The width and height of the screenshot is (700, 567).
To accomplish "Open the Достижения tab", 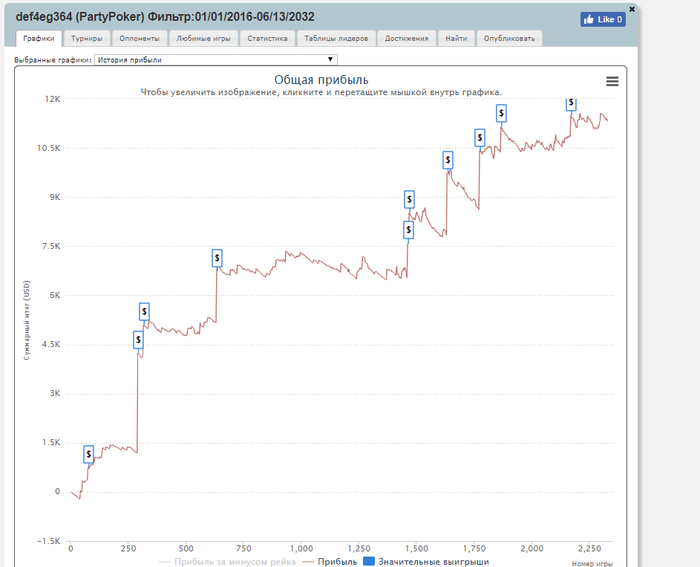I will [x=406, y=38].
